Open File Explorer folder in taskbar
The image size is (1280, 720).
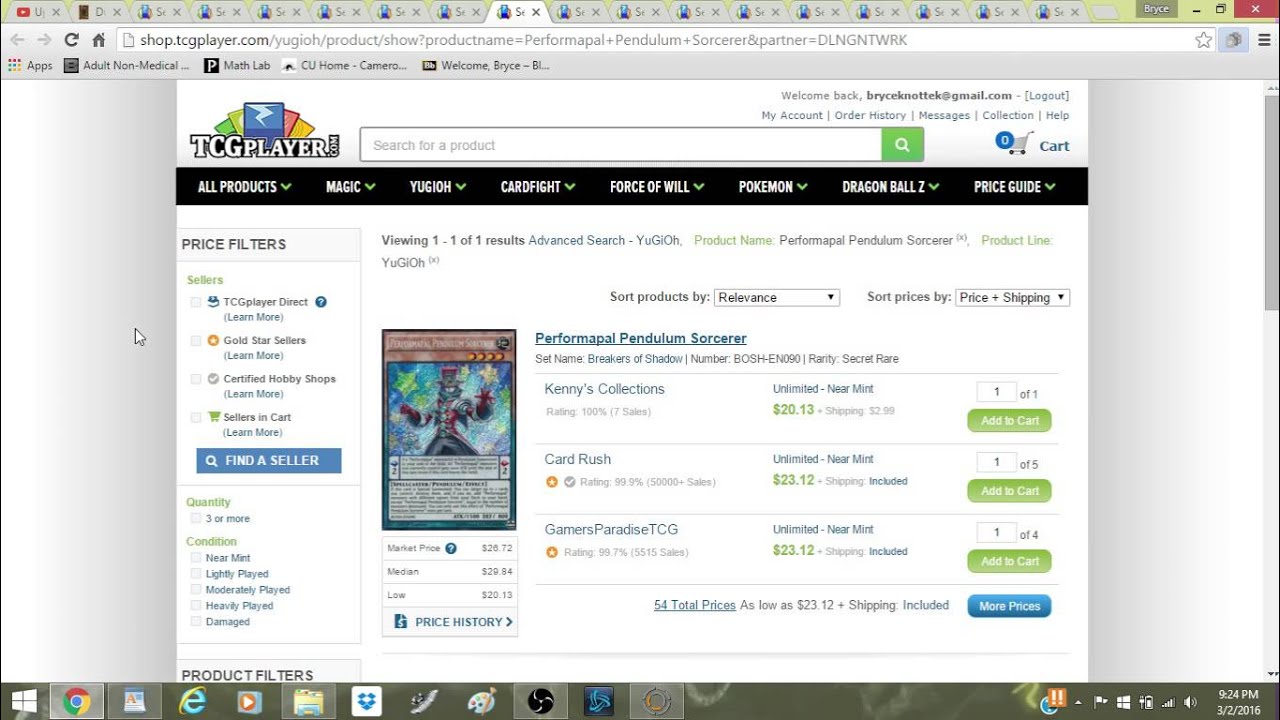308,701
